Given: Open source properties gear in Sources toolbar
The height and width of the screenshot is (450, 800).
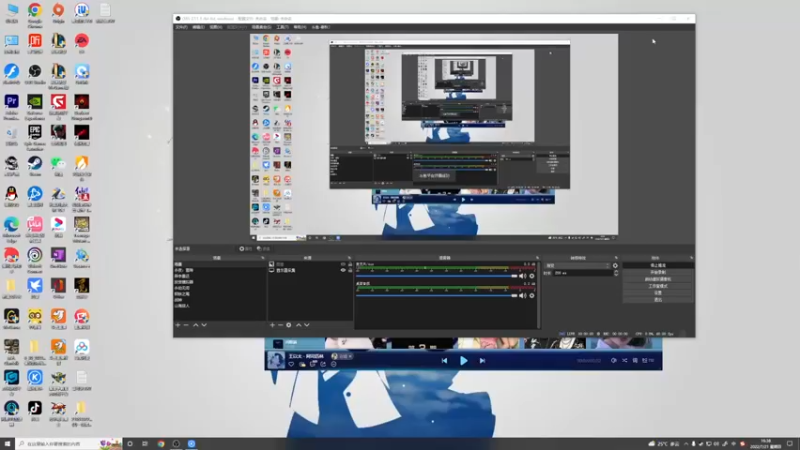Looking at the screenshot, I should (289, 324).
